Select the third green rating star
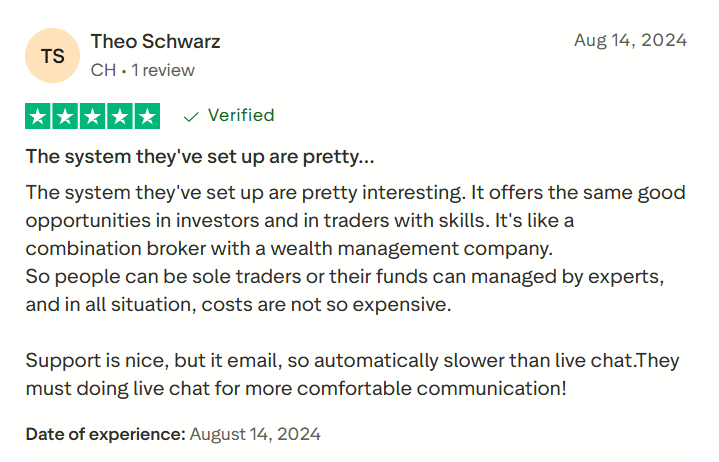Viewport: 719px width, 462px height. coord(92,116)
